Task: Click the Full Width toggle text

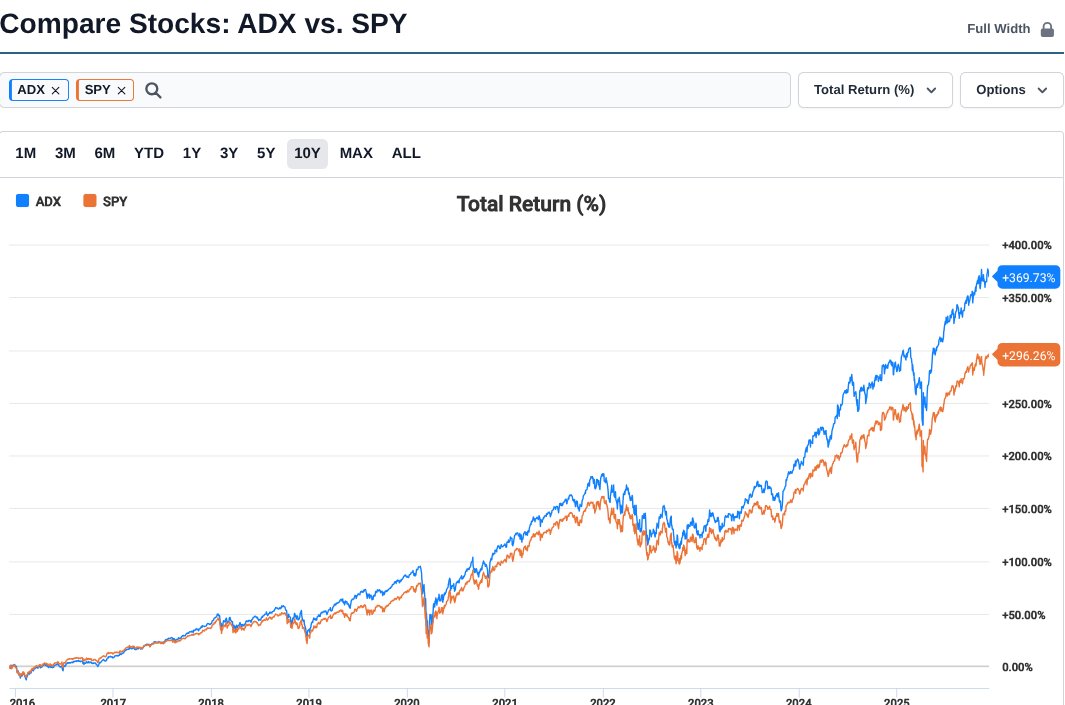Action: pyautogui.click(x=998, y=29)
